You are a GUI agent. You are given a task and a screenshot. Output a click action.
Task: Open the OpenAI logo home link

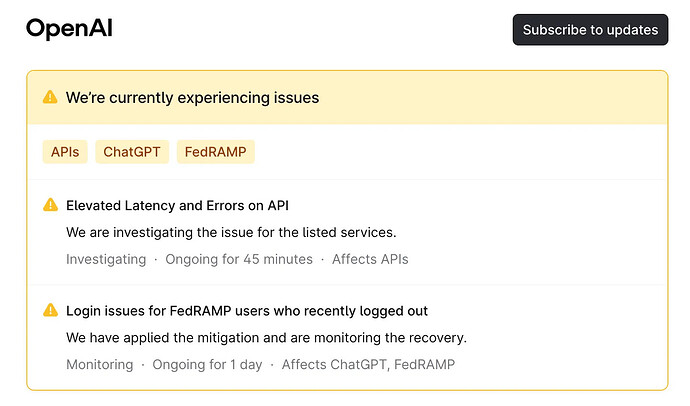(70, 29)
